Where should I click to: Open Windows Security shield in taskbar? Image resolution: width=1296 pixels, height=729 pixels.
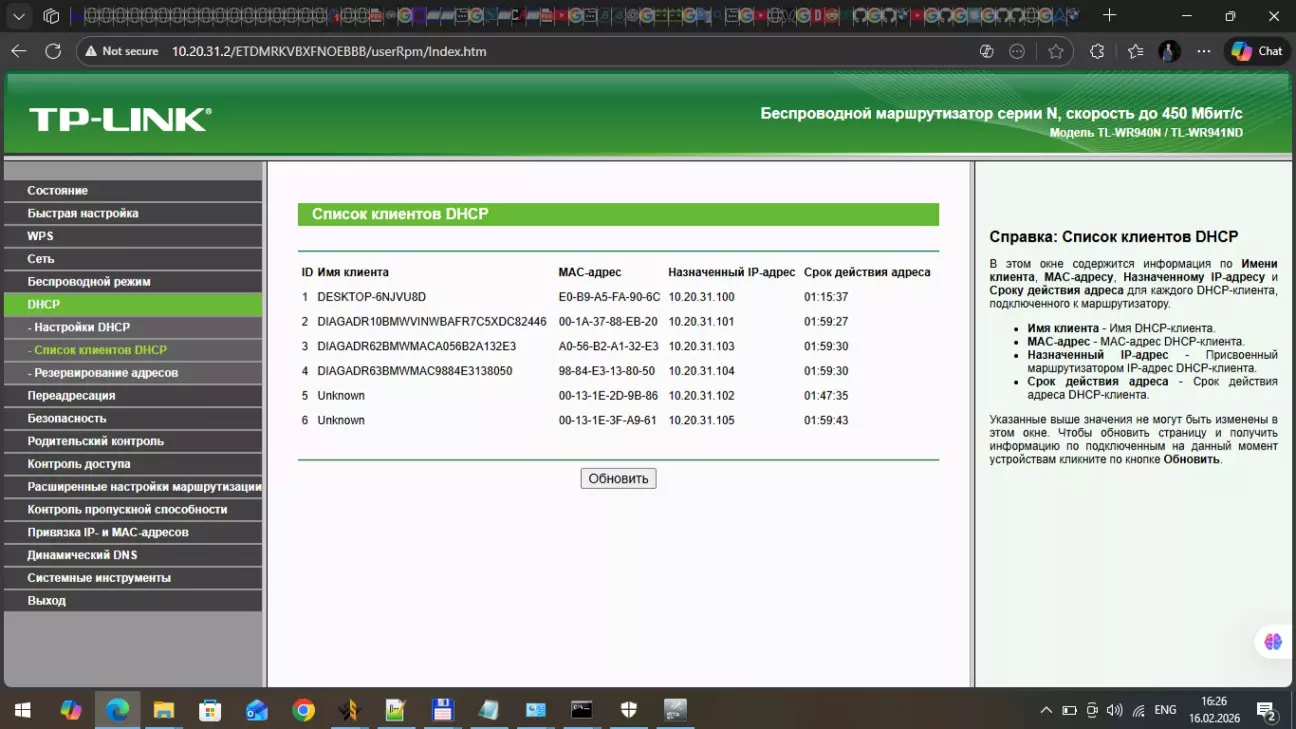(629, 710)
